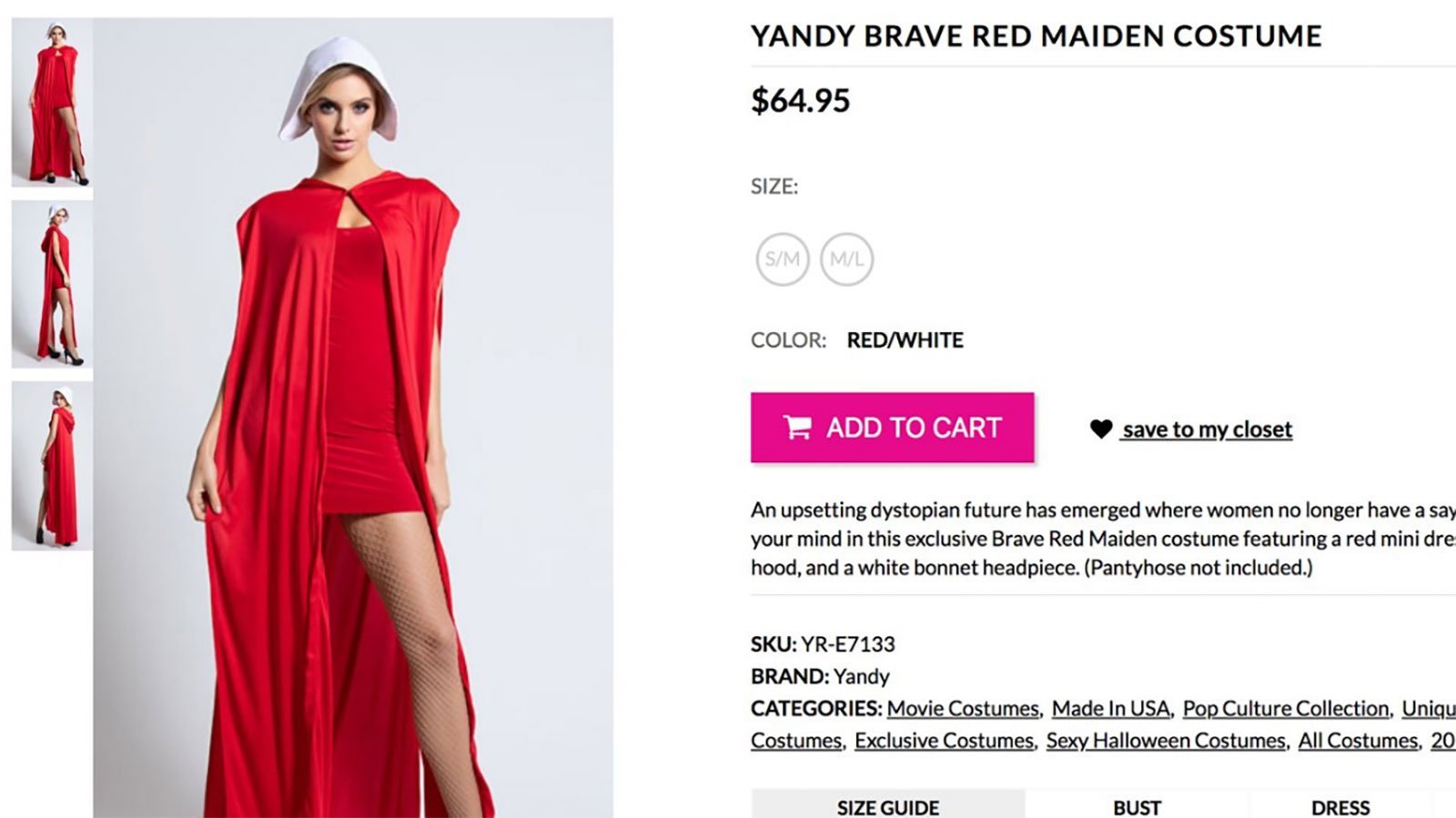This screenshot has width=1456, height=818.
Task: Open the Exclusive Costumes category
Action: coord(944,741)
